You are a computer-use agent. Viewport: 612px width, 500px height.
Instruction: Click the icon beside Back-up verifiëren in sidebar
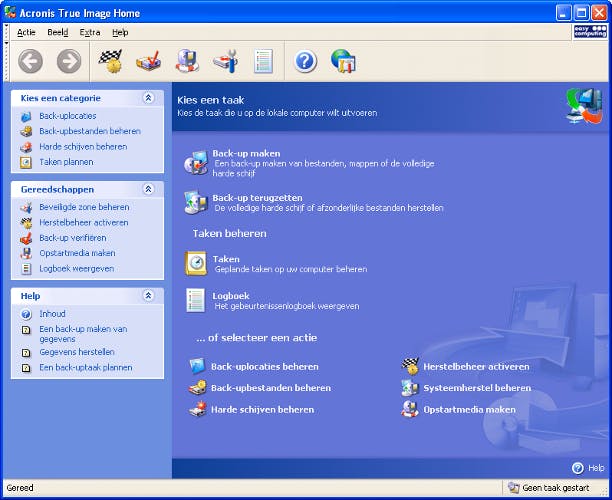tap(26, 238)
